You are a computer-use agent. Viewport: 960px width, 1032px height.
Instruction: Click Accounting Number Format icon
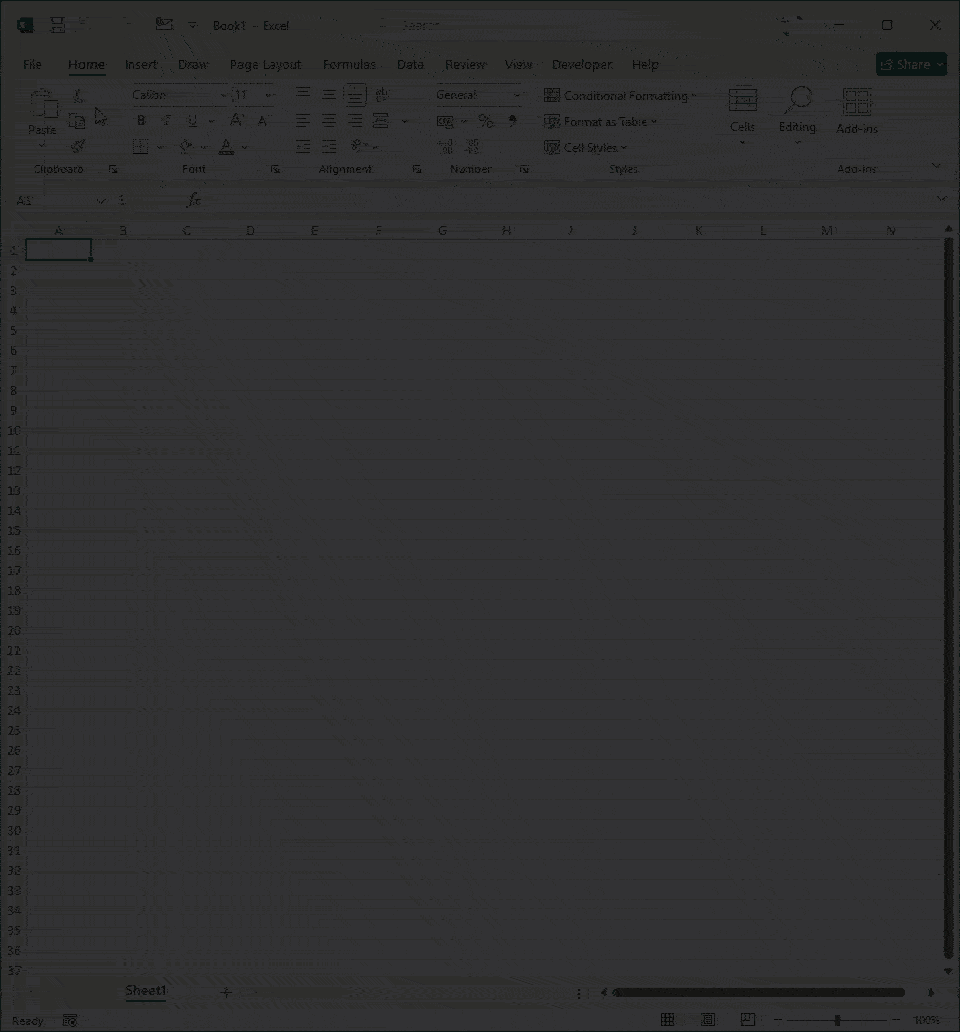tap(445, 121)
